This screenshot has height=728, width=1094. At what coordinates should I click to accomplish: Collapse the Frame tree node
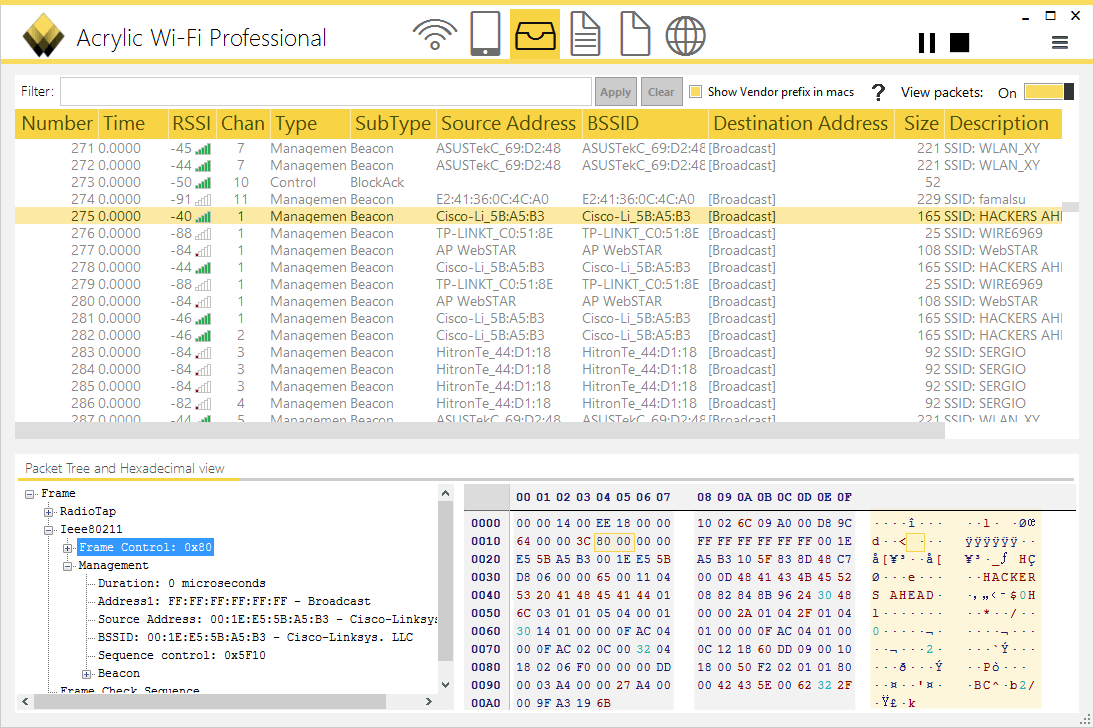point(31,494)
